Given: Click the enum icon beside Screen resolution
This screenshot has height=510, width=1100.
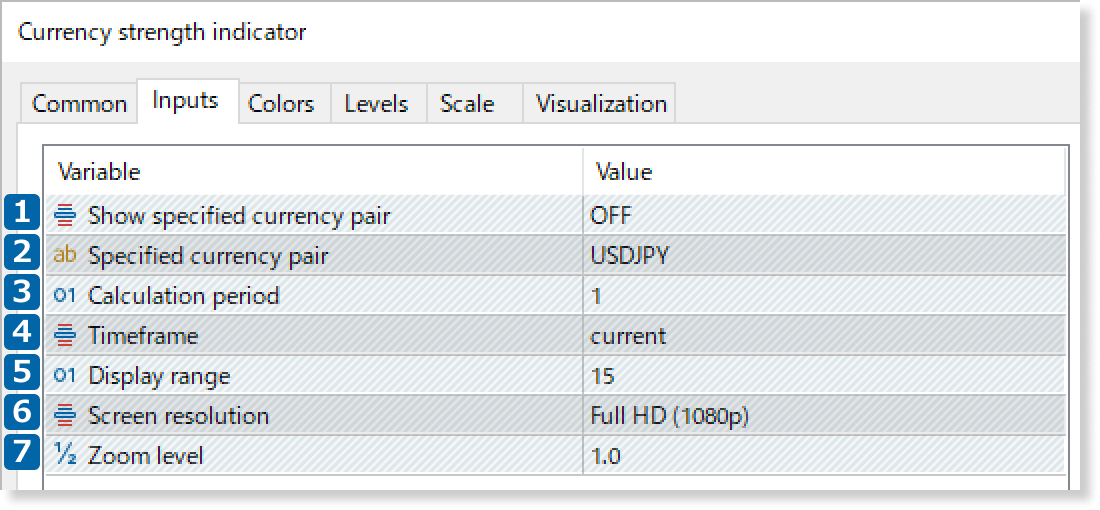Looking at the screenshot, I should (65, 416).
